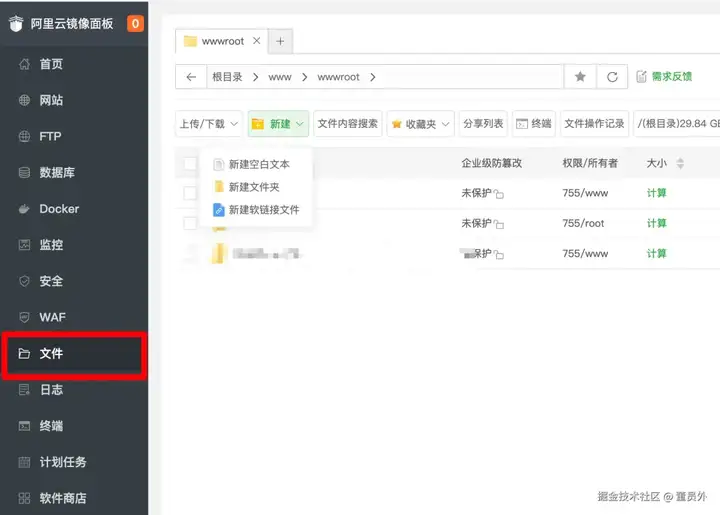Screen dimensions: 720x515
Task: Expand the 上传/下载 dropdown
Action: point(208,123)
